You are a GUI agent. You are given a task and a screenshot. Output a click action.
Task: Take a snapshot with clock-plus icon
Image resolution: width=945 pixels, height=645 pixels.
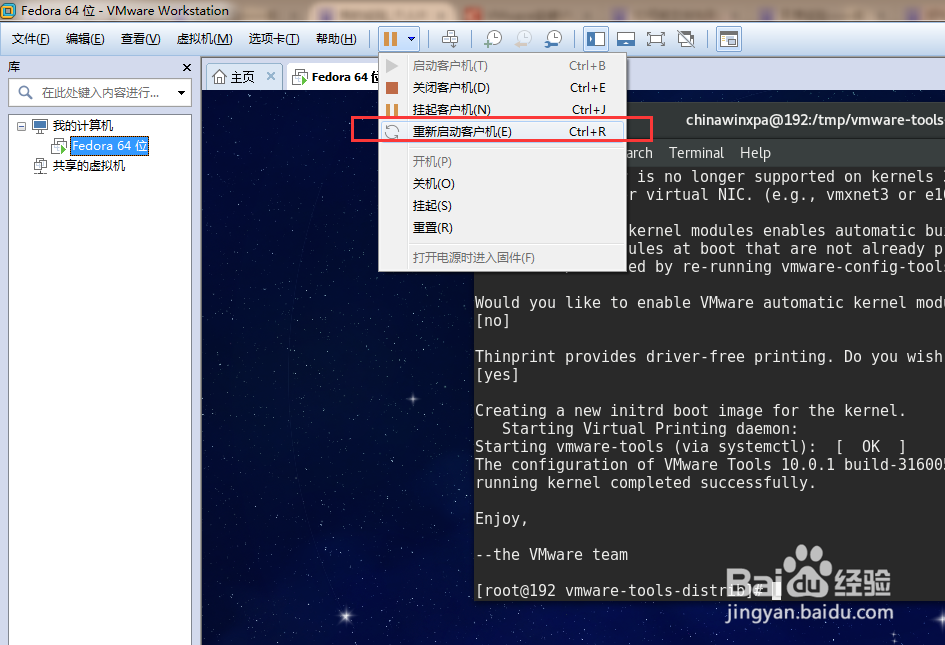[492, 39]
